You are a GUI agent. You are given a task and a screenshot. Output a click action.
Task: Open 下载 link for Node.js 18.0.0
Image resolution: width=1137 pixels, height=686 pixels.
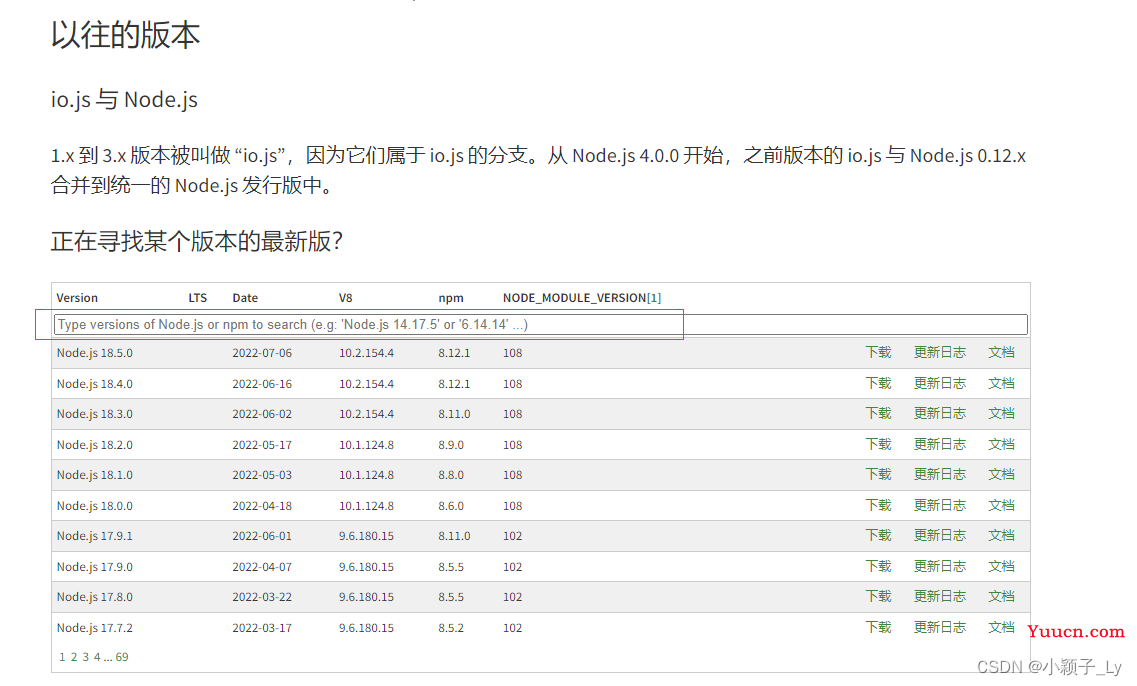pos(878,505)
